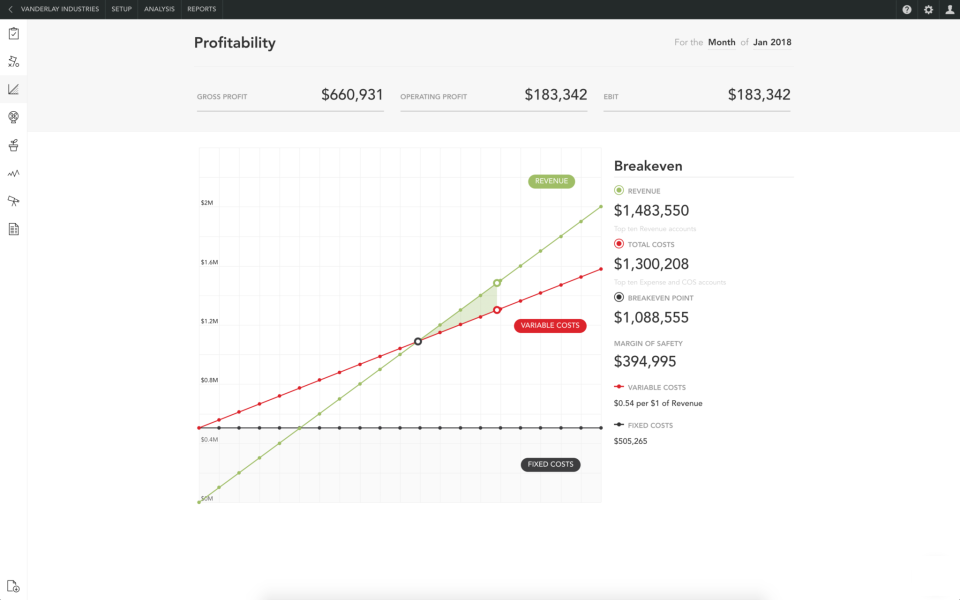The height and width of the screenshot is (600, 960).
Task: Open the ANALYSIS menu
Action: point(159,9)
